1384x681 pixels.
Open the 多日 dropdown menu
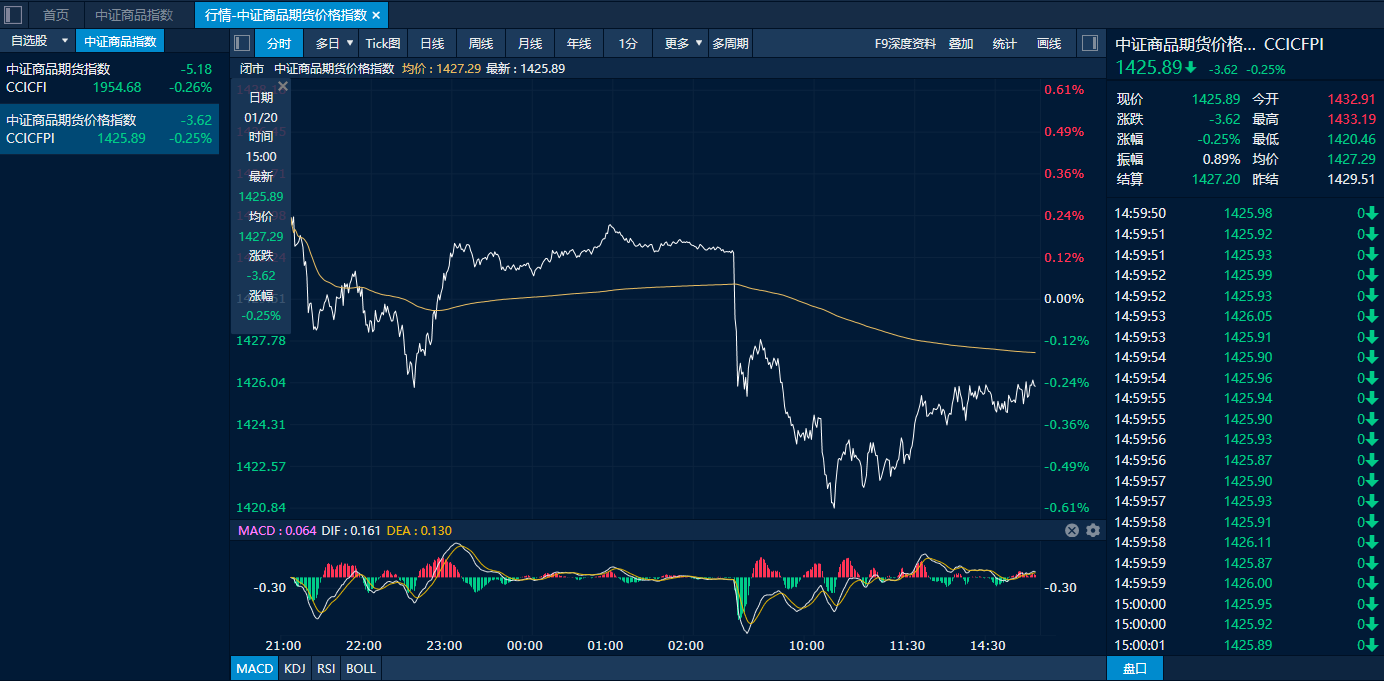pyautogui.click(x=350, y=43)
